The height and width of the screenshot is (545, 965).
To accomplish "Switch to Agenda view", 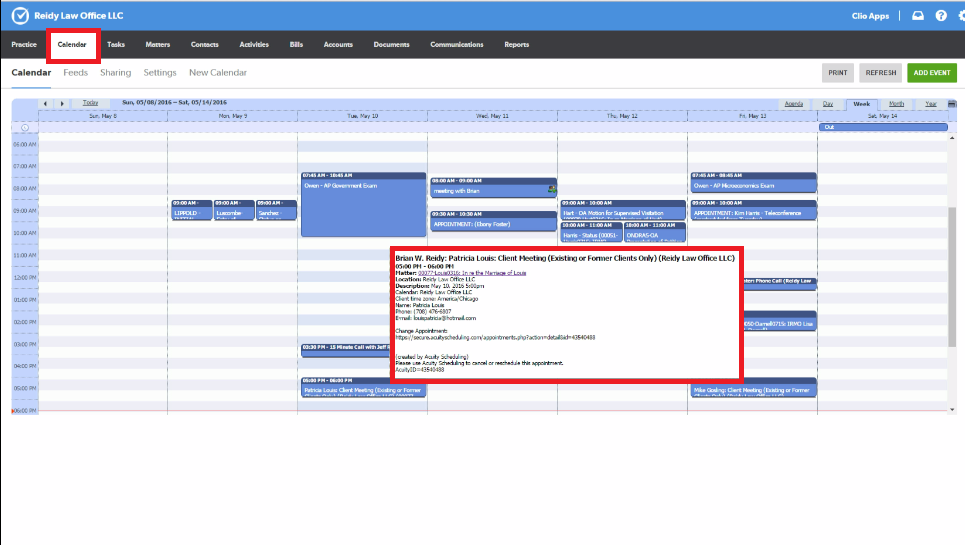I will pos(794,104).
